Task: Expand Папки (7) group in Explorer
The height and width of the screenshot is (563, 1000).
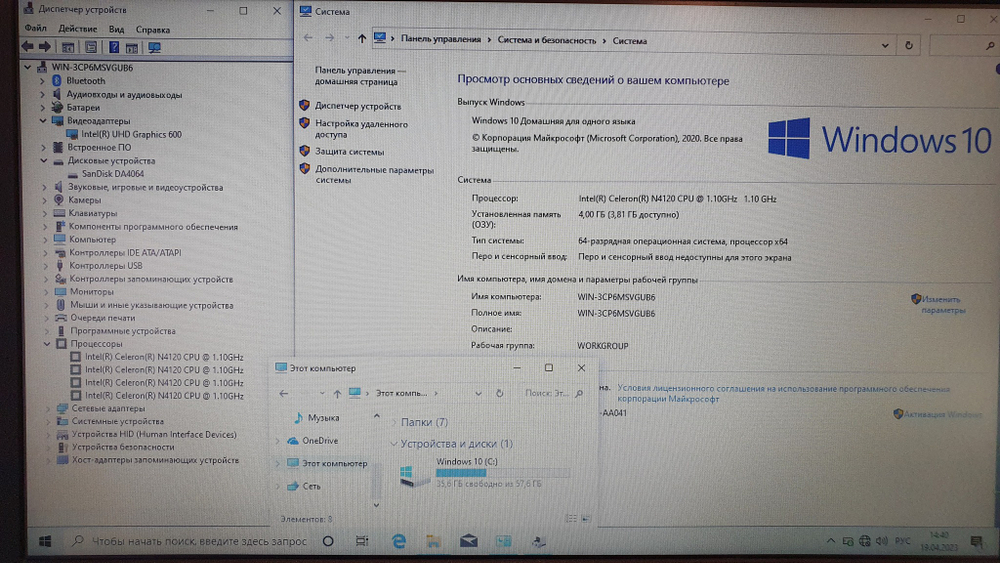Action: pyautogui.click(x=393, y=422)
